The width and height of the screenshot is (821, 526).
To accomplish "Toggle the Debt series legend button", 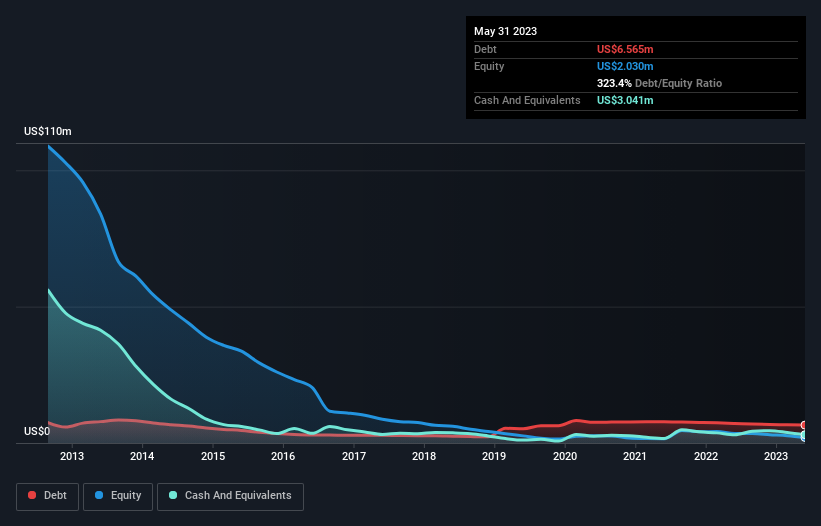I will coord(48,496).
